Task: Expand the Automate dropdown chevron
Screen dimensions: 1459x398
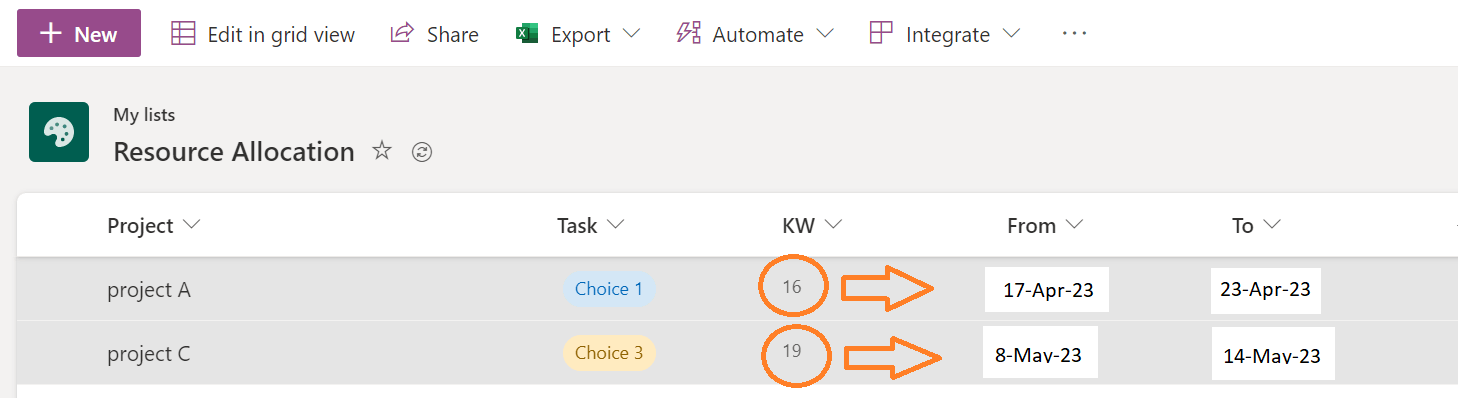Action: click(825, 34)
